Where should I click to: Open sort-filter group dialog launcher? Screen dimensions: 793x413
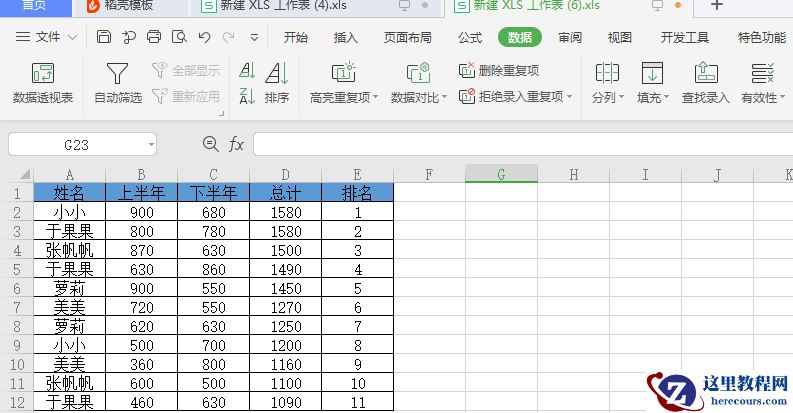222,114
